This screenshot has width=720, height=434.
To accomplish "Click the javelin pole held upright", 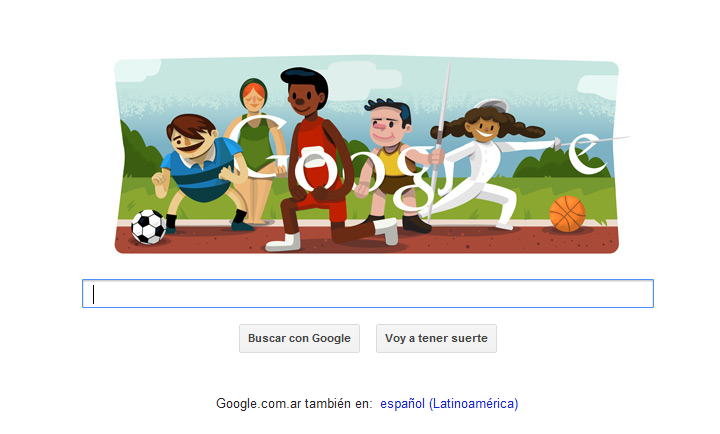I will [x=439, y=140].
